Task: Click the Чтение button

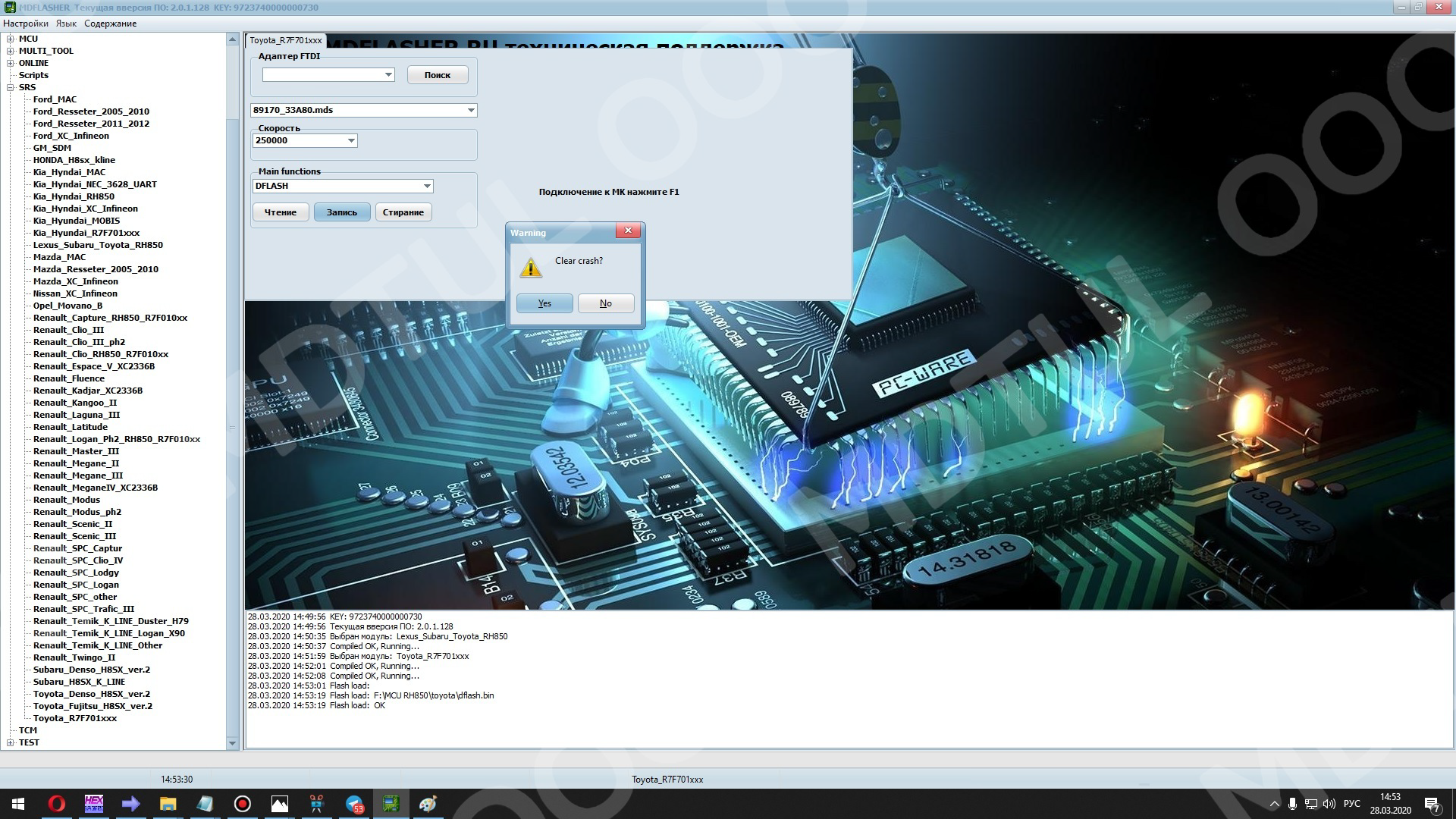Action: click(x=281, y=212)
